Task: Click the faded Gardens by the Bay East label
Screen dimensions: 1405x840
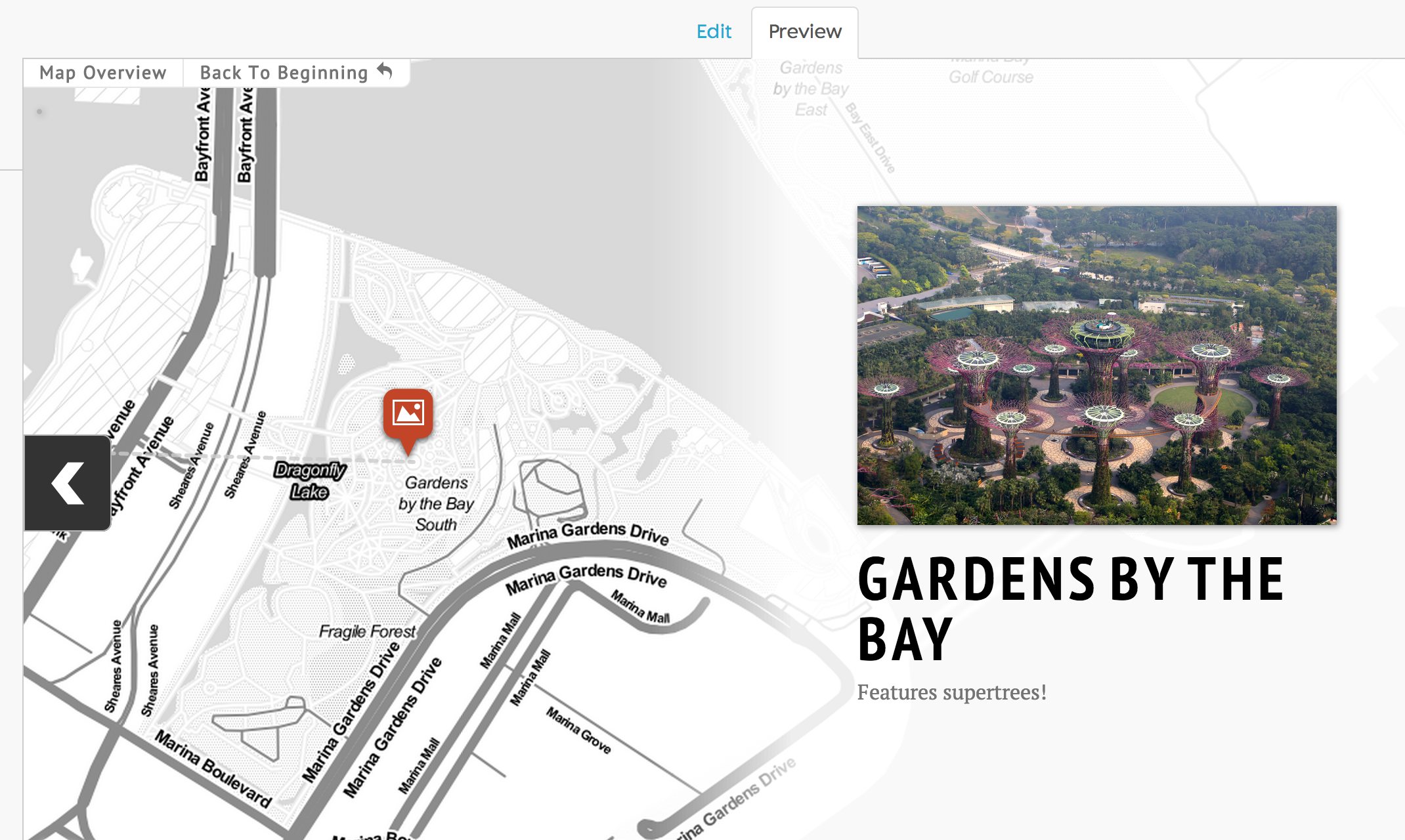Action: [x=811, y=89]
